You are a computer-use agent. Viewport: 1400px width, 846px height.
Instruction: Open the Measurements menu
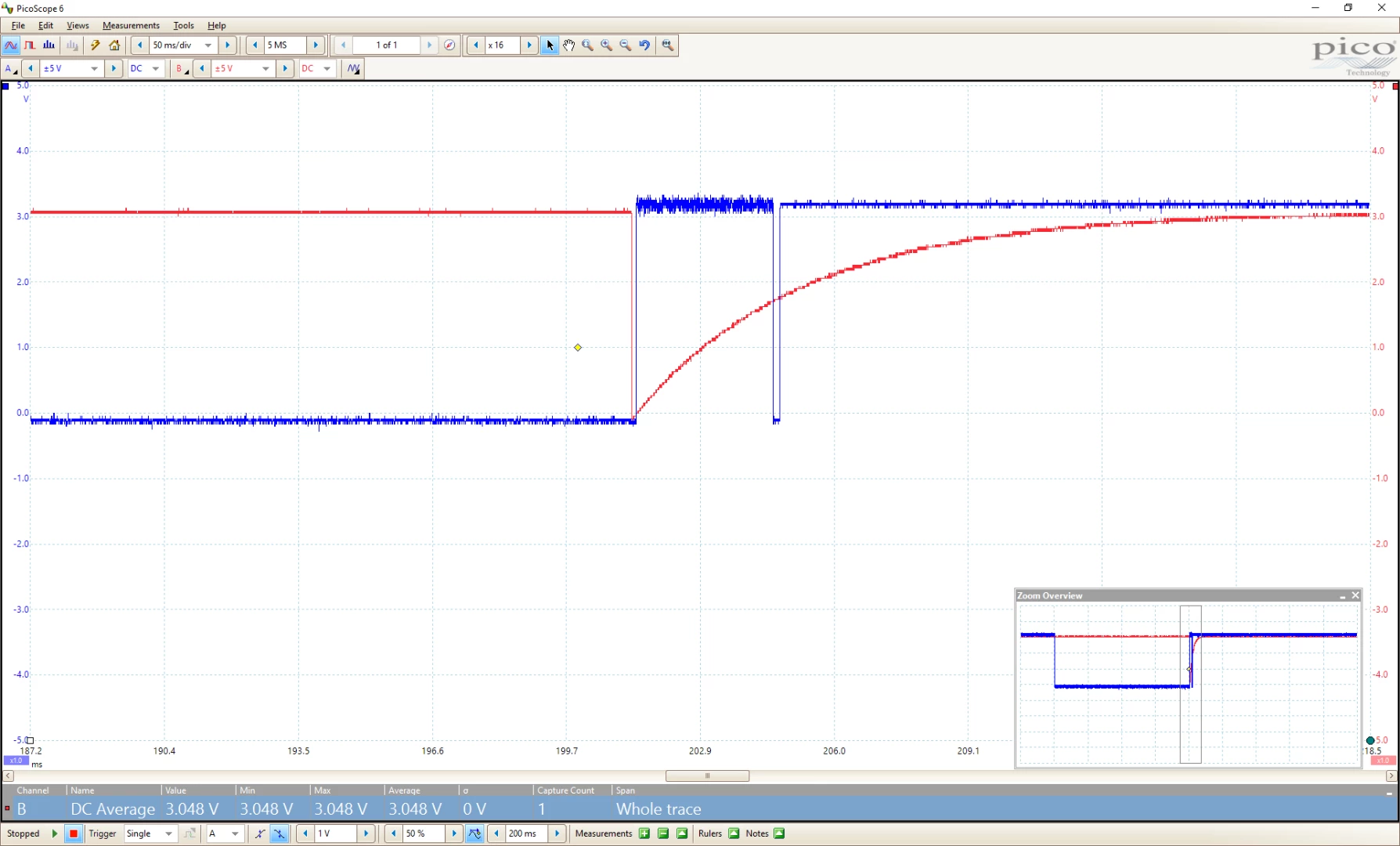coord(131,25)
